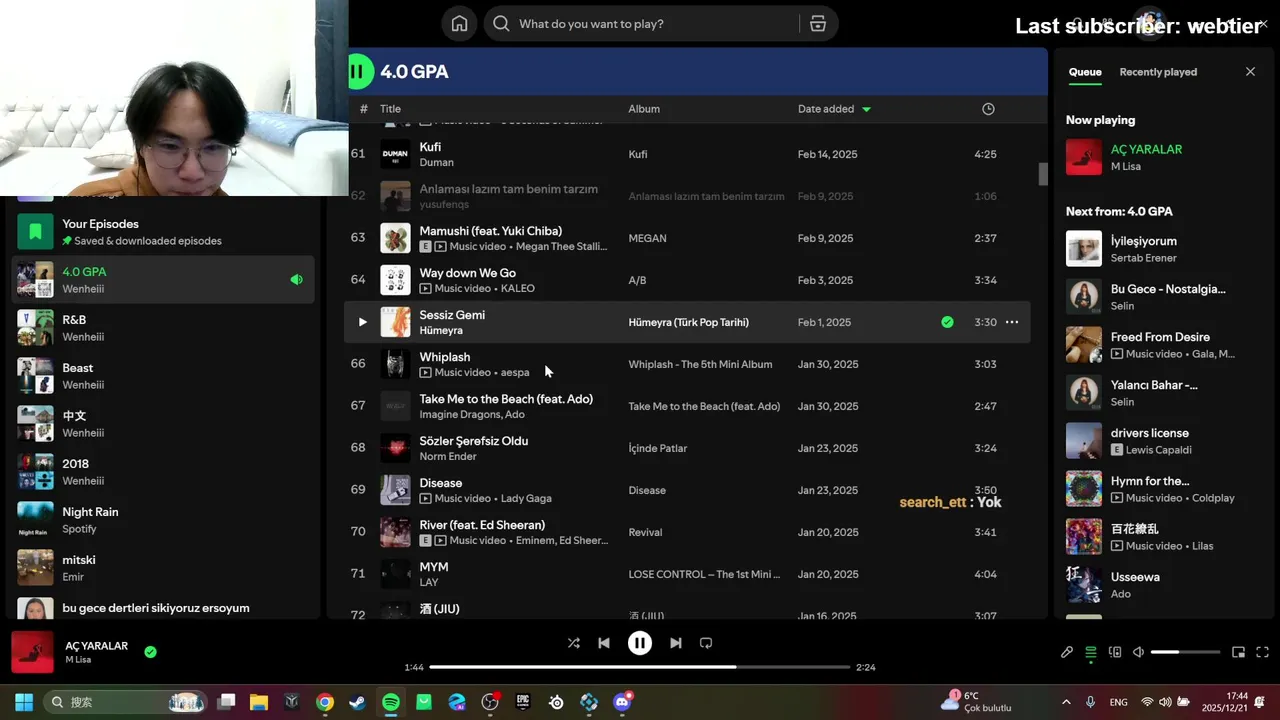This screenshot has height=720, width=1280.
Task: Open the Night Rain playlist
Action: [x=163, y=520]
